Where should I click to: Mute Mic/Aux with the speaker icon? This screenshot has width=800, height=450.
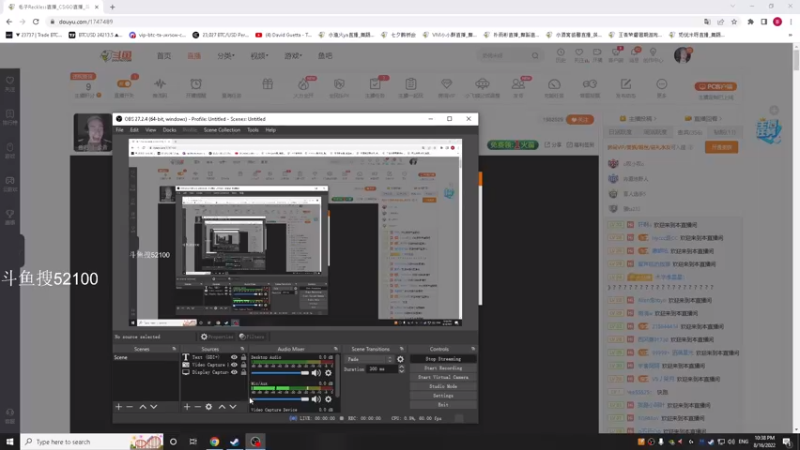(316, 399)
